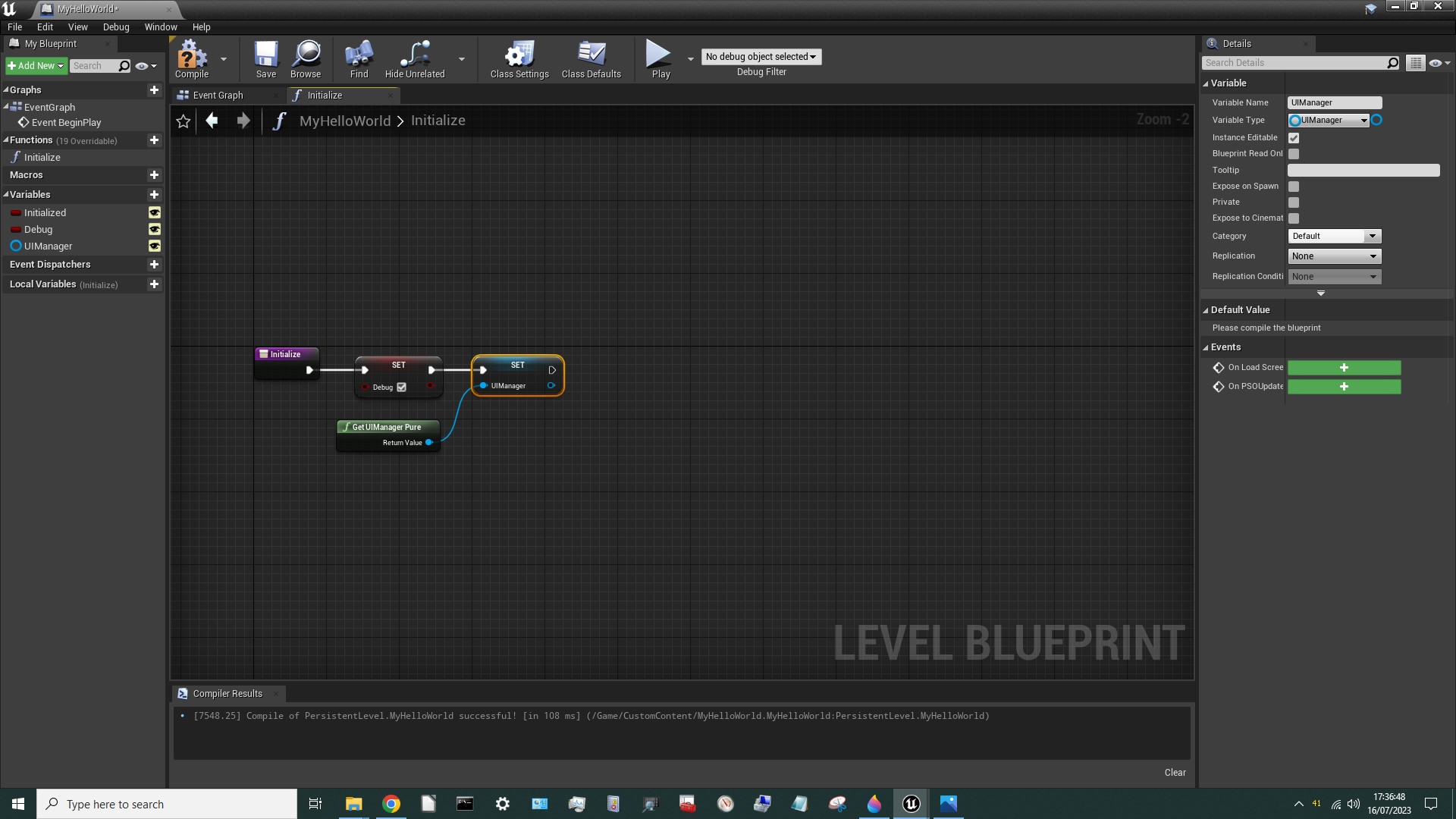Collapse the Default Value section

pos(1205,310)
